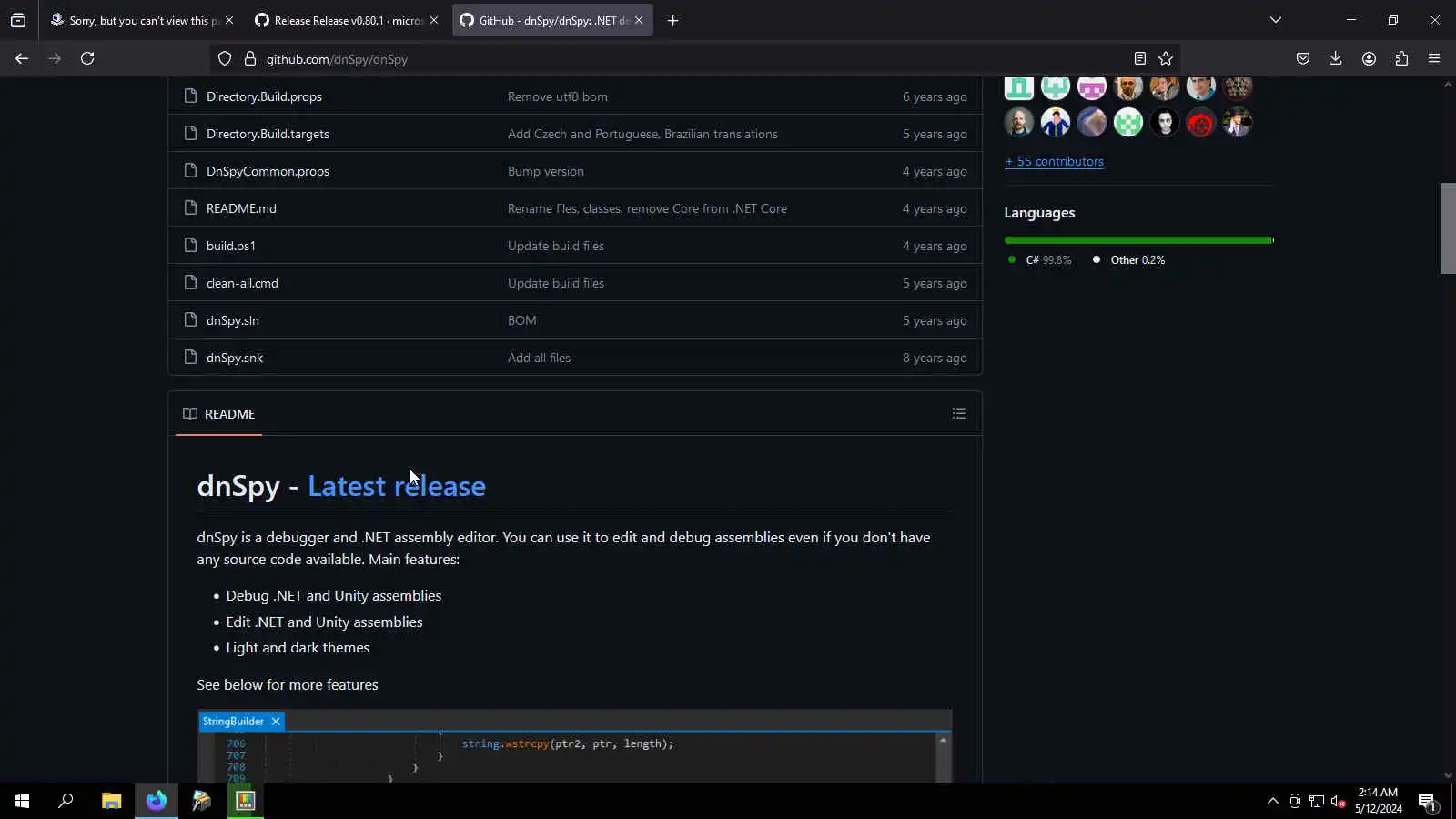
Task: Click the page vertical scrollbar thumb
Action: pos(1448,228)
